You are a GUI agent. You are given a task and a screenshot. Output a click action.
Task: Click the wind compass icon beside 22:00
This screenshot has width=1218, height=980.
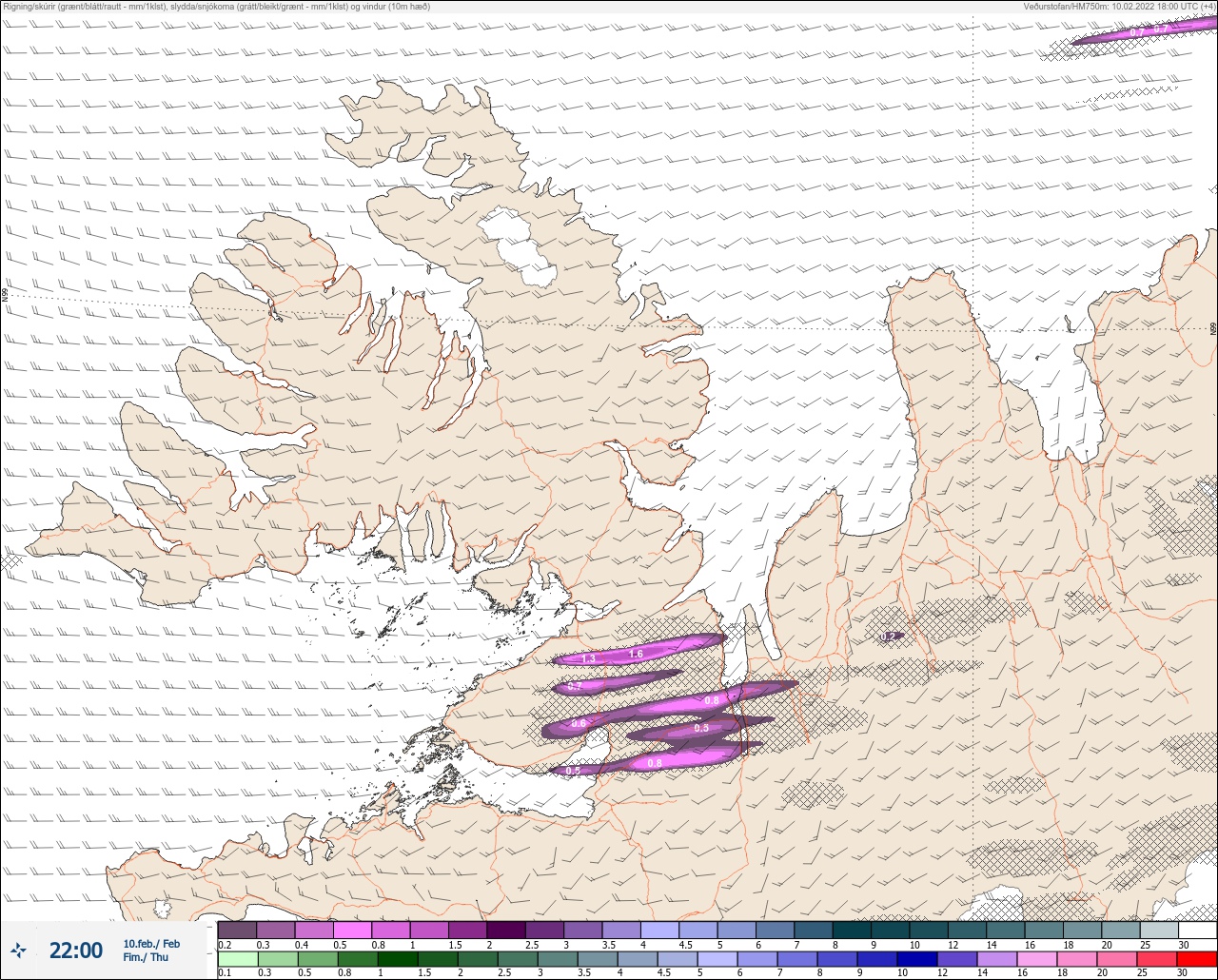click(x=18, y=950)
